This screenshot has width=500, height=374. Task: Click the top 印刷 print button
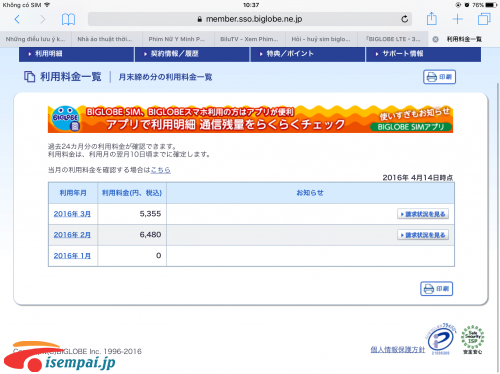pos(439,77)
